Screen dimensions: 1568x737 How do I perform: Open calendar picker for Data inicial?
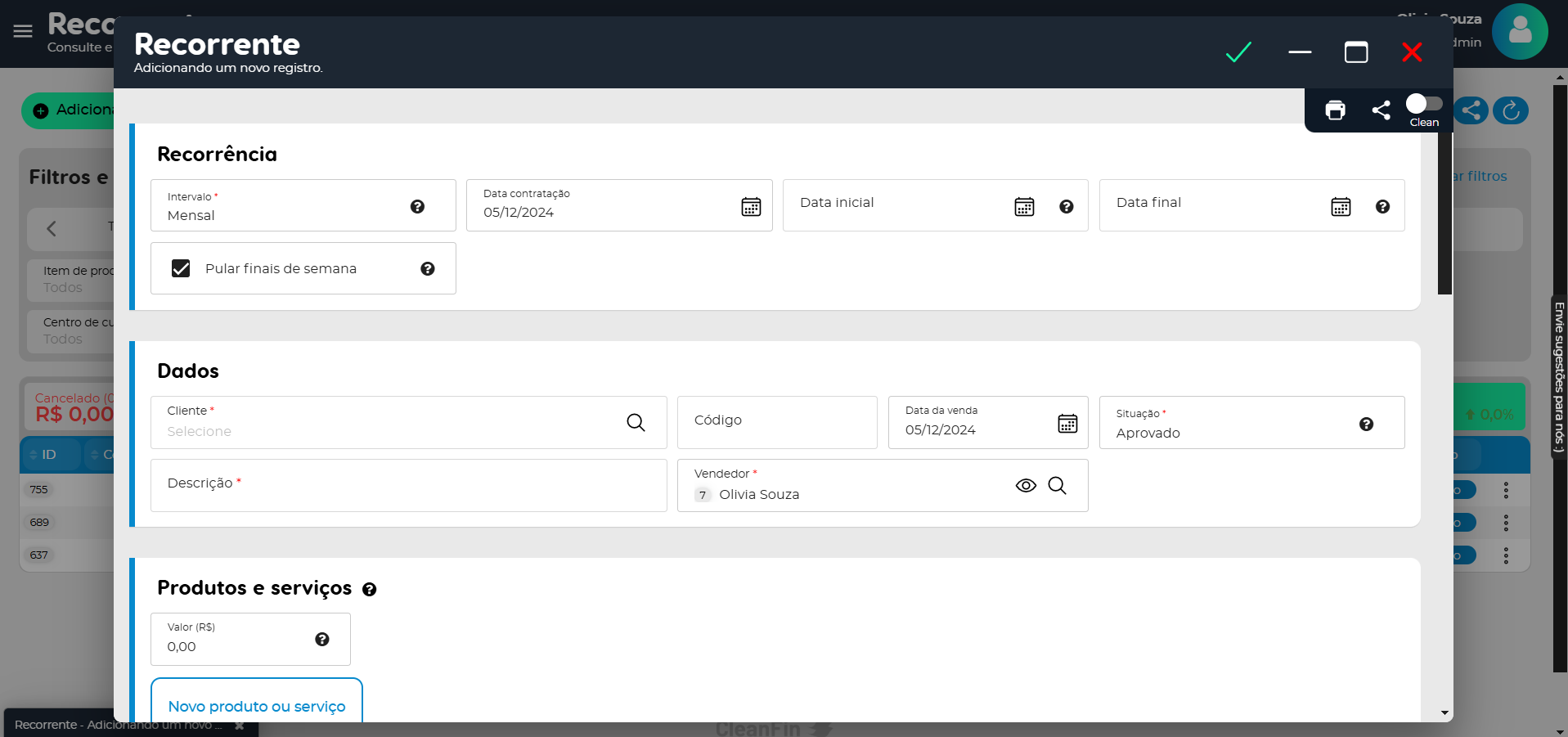1024,207
